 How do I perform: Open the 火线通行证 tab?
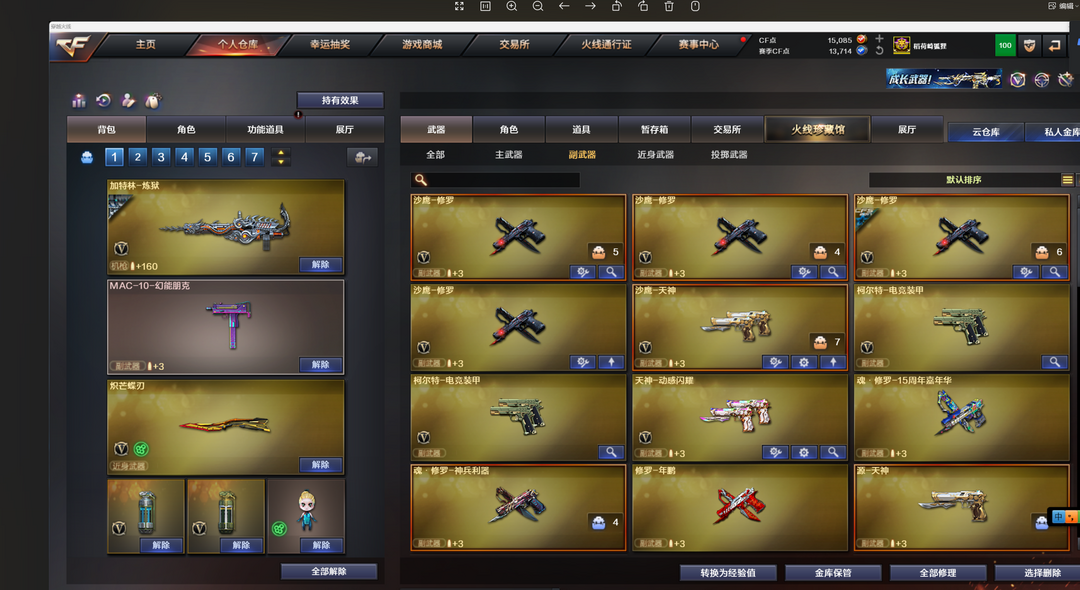click(x=606, y=45)
